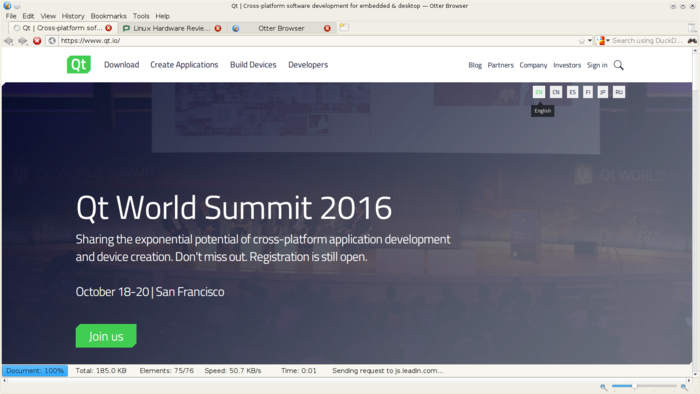Click the vertical scrollbar down arrow
The image size is (700, 394).
pos(695,374)
